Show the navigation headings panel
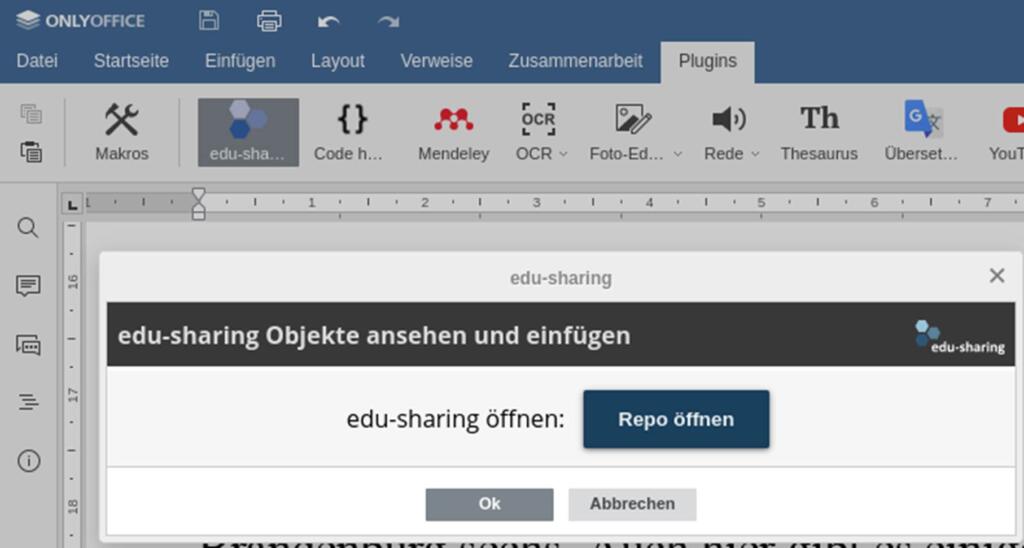 (x=28, y=402)
